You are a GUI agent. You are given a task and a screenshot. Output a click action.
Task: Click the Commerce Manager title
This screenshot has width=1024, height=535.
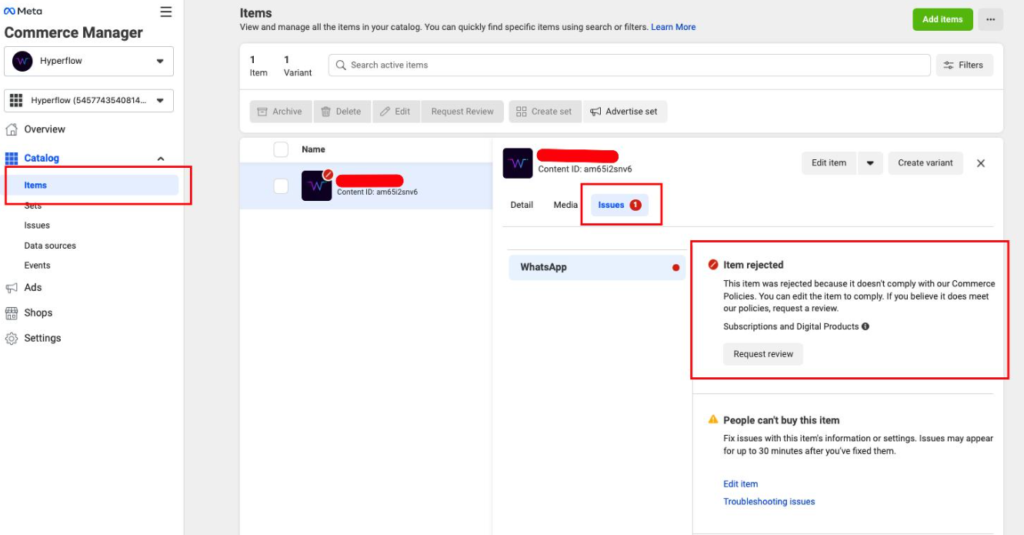(x=73, y=33)
